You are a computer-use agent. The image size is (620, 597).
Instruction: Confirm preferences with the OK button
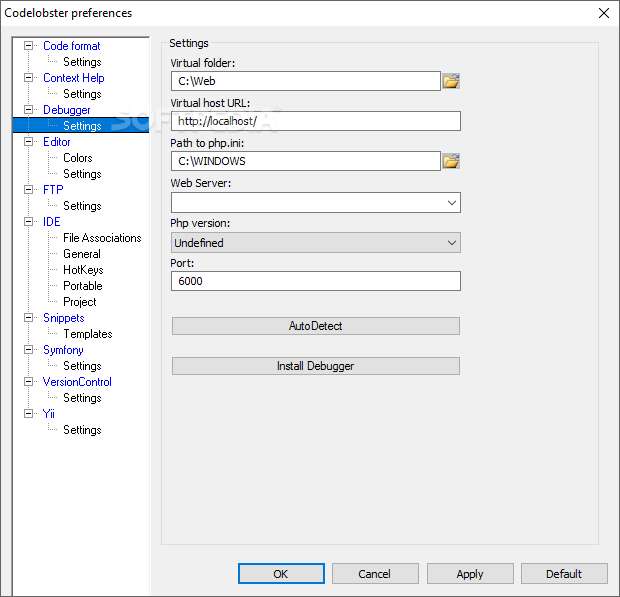[281, 573]
